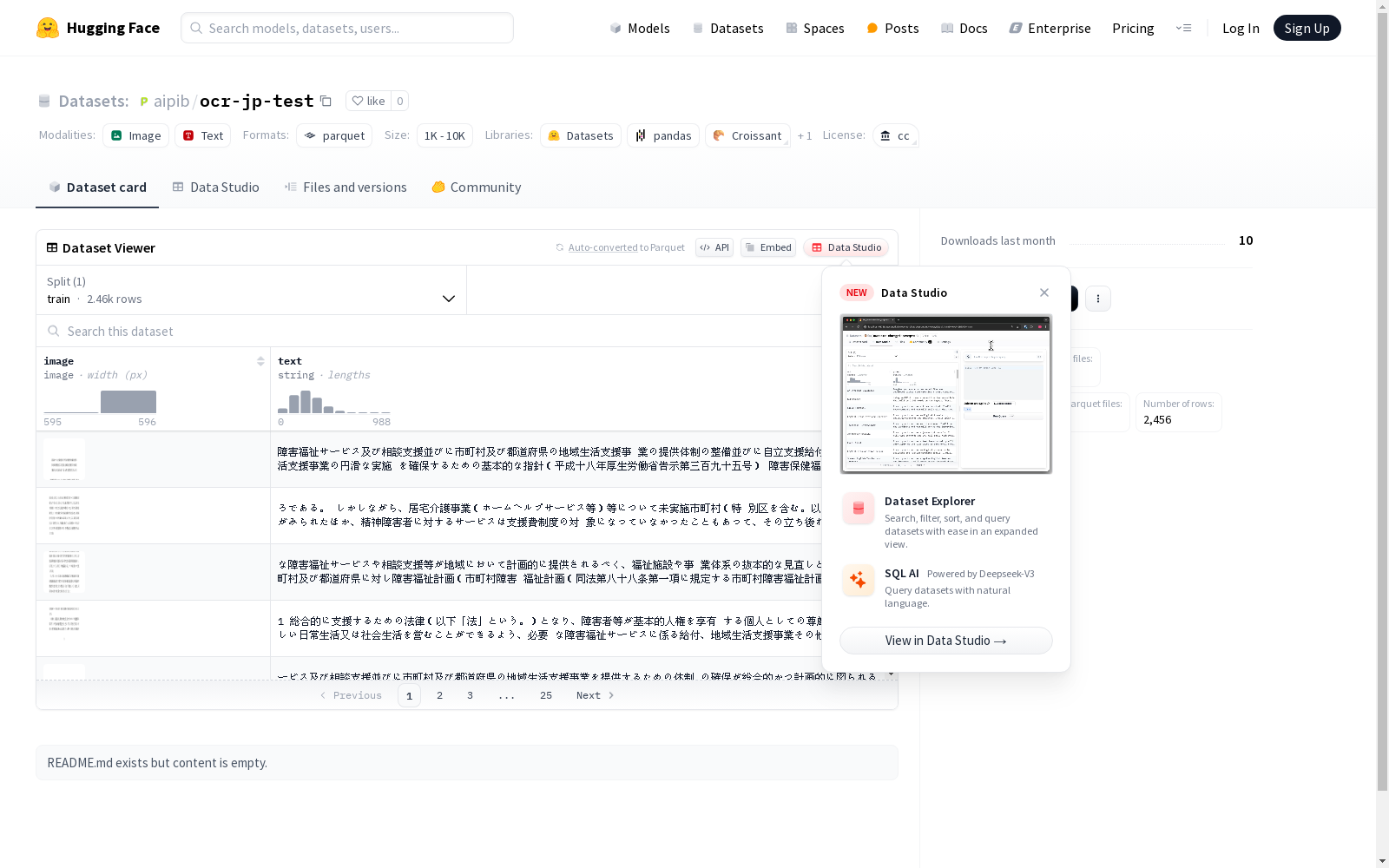Screen dimensions: 1389x868
Task: Open fourth row image thumbnail
Action: point(63,628)
